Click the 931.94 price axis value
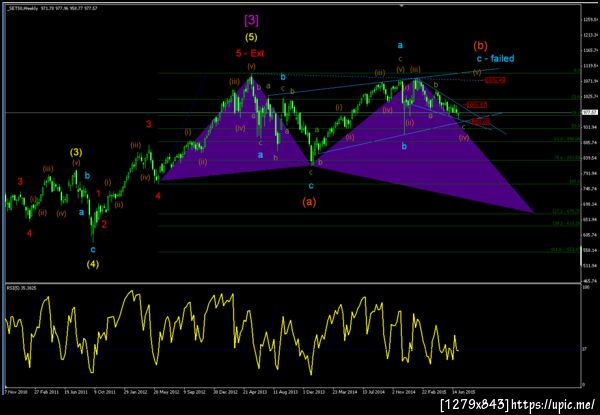Viewport: 600px width, 415px height. [x=590, y=127]
